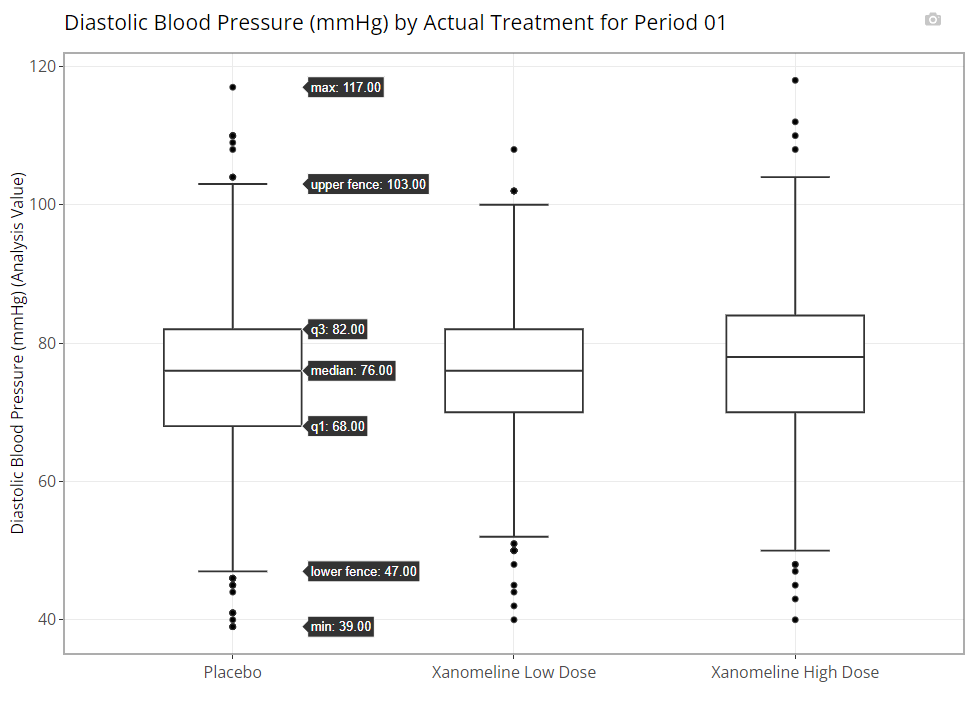Click the Xanomeline High Dose axis label
Viewport: 974px width, 702px height.
tap(795, 673)
